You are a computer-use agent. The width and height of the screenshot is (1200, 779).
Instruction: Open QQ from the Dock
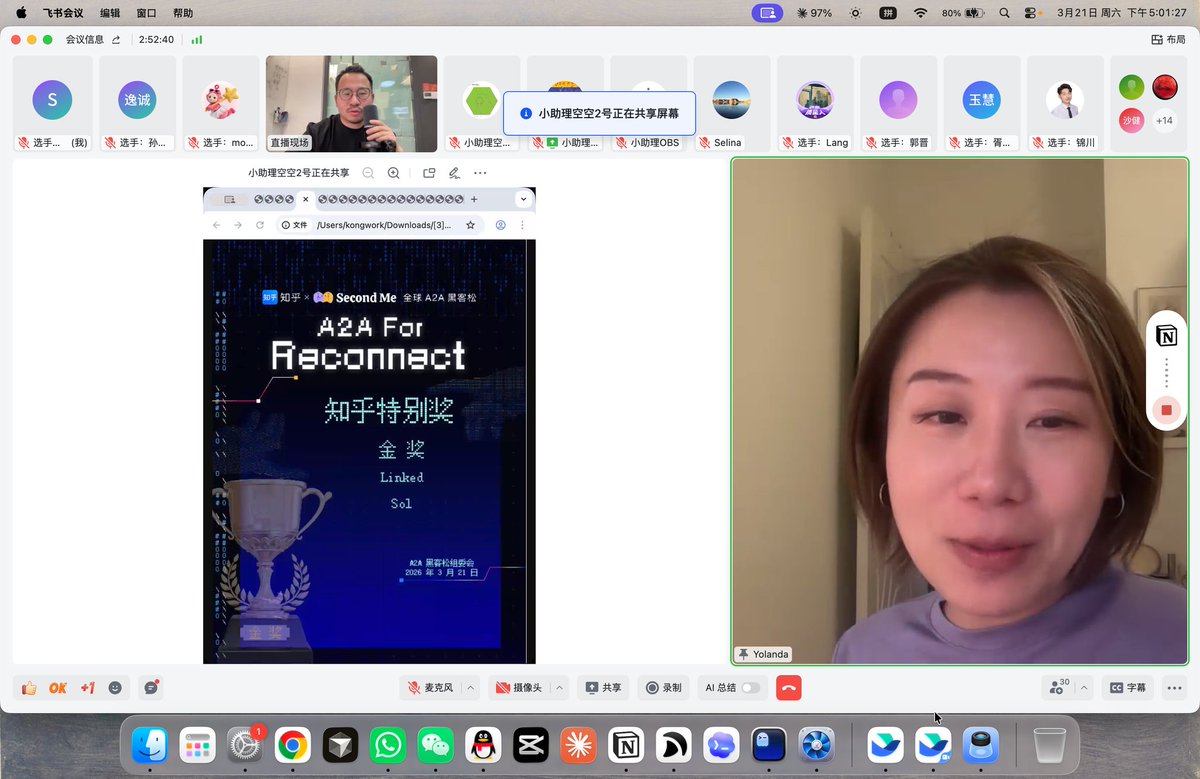pos(483,745)
